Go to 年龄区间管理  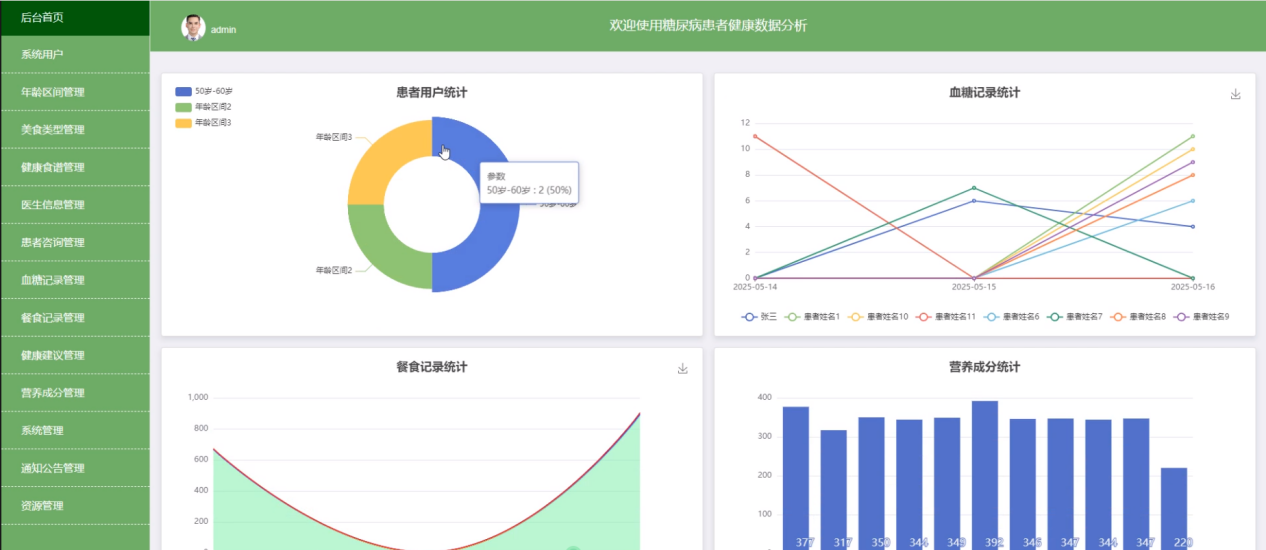point(75,92)
